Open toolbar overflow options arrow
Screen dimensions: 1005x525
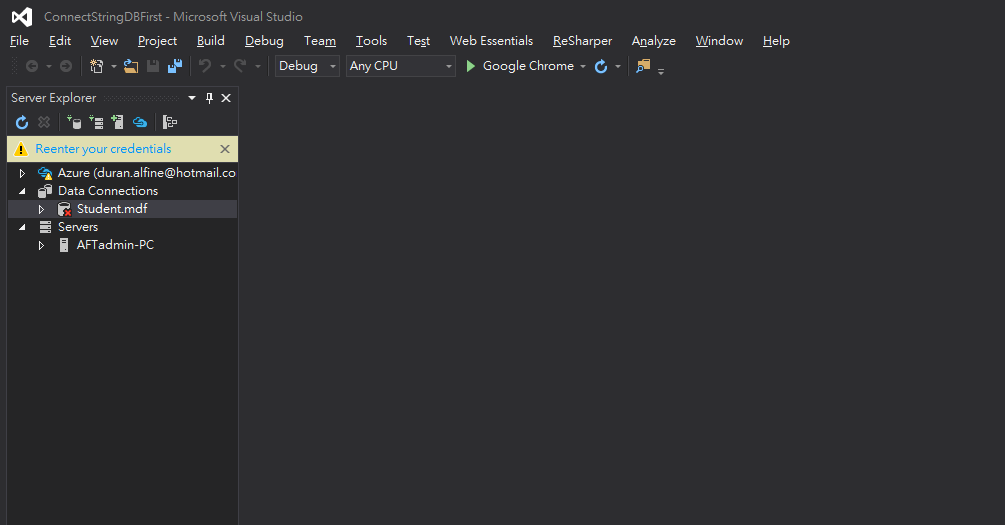(x=661, y=70)
